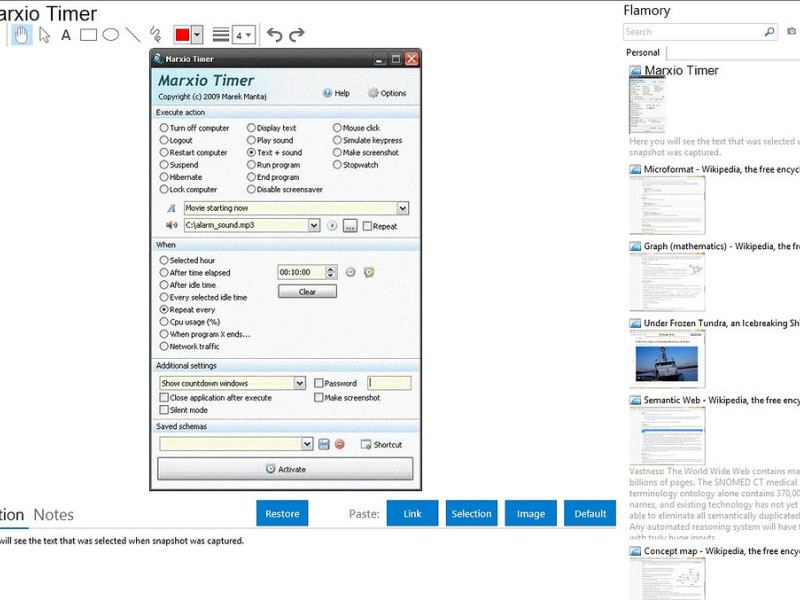Choose Cpu usage (%) trigger
Screen dimensions: 800x600
click(x=164, y=321)
